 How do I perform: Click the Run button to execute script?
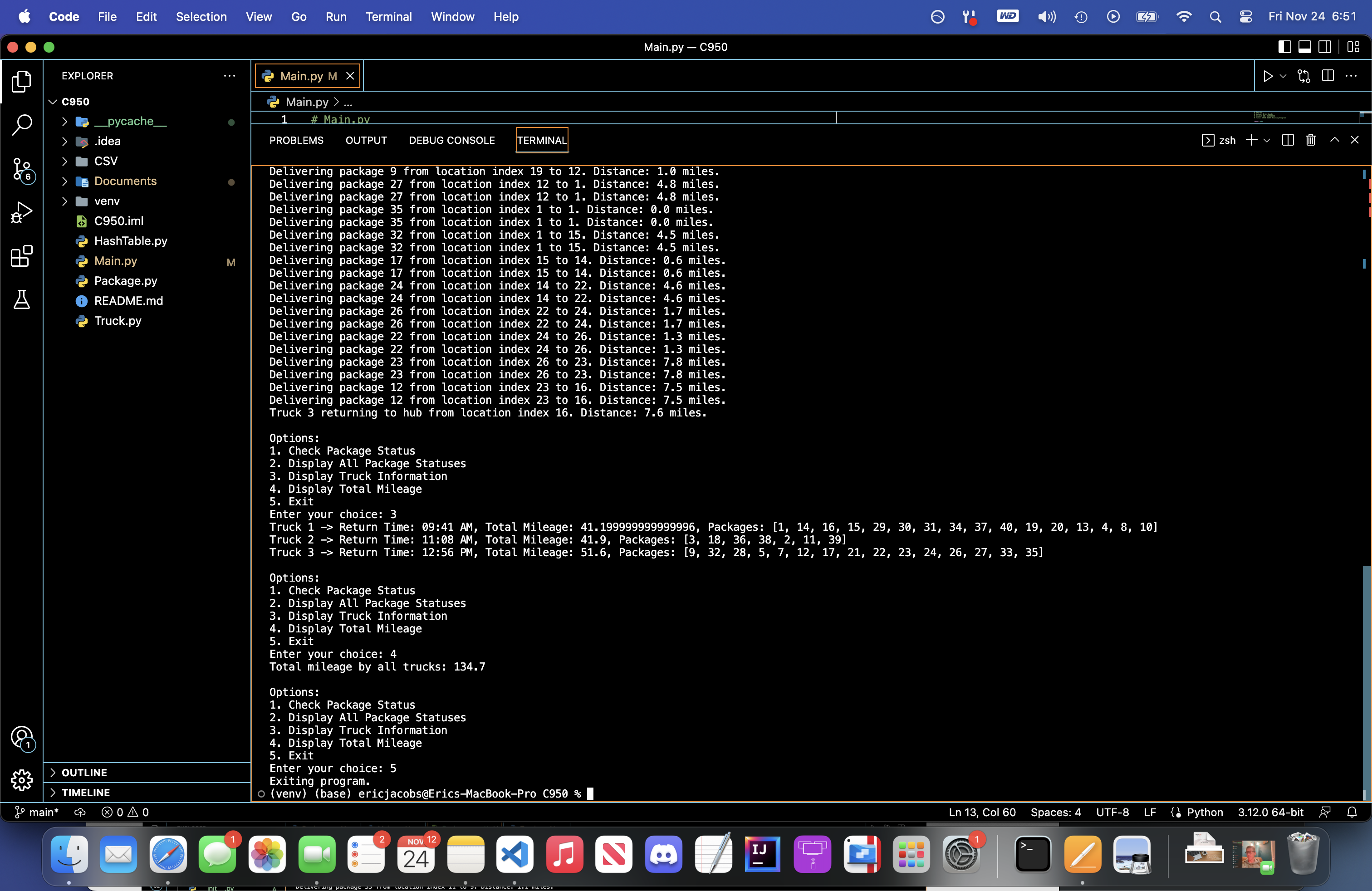[x=1267, y=76]
